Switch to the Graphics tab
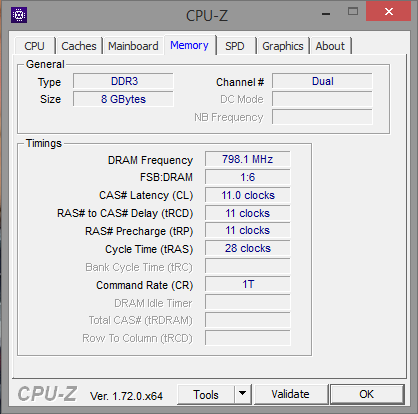Viewport: 418px width, 414px height. 283,46
